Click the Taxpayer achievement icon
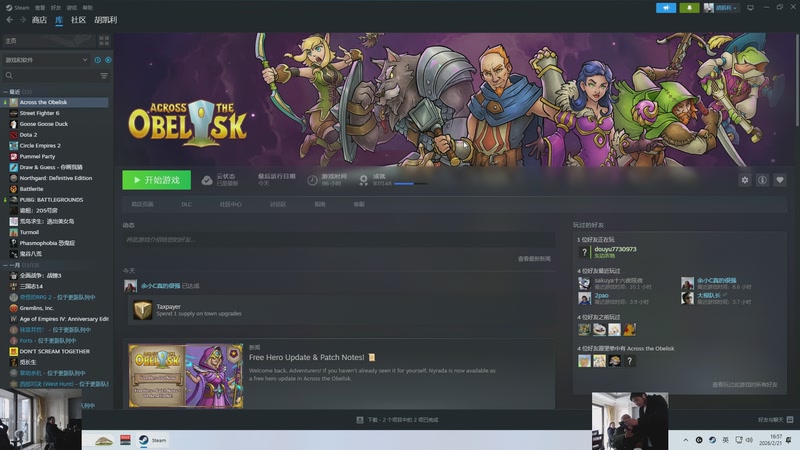The width and height of the screenshot is (800, 450). (x=142, y=310)
